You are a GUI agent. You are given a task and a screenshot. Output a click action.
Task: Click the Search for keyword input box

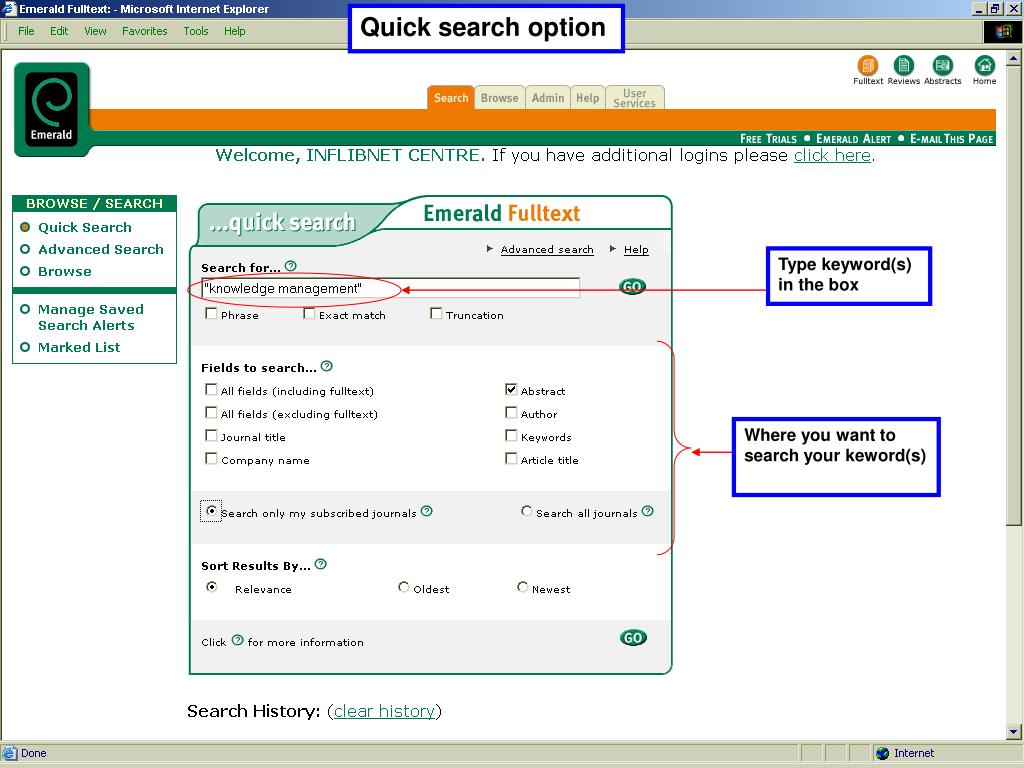coord(390,288)
